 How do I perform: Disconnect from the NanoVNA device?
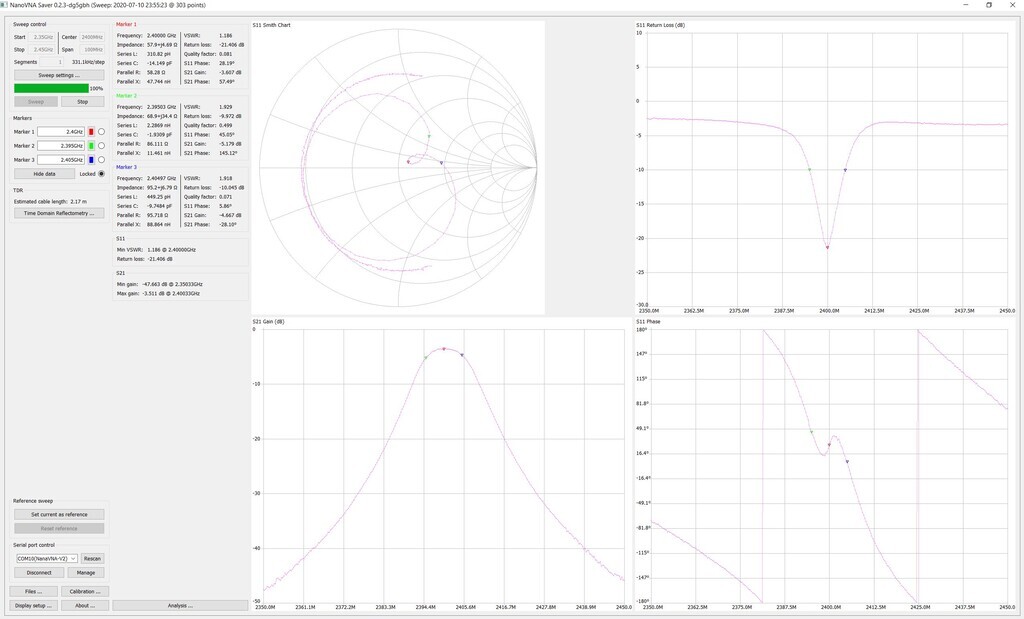click(39, 573)
